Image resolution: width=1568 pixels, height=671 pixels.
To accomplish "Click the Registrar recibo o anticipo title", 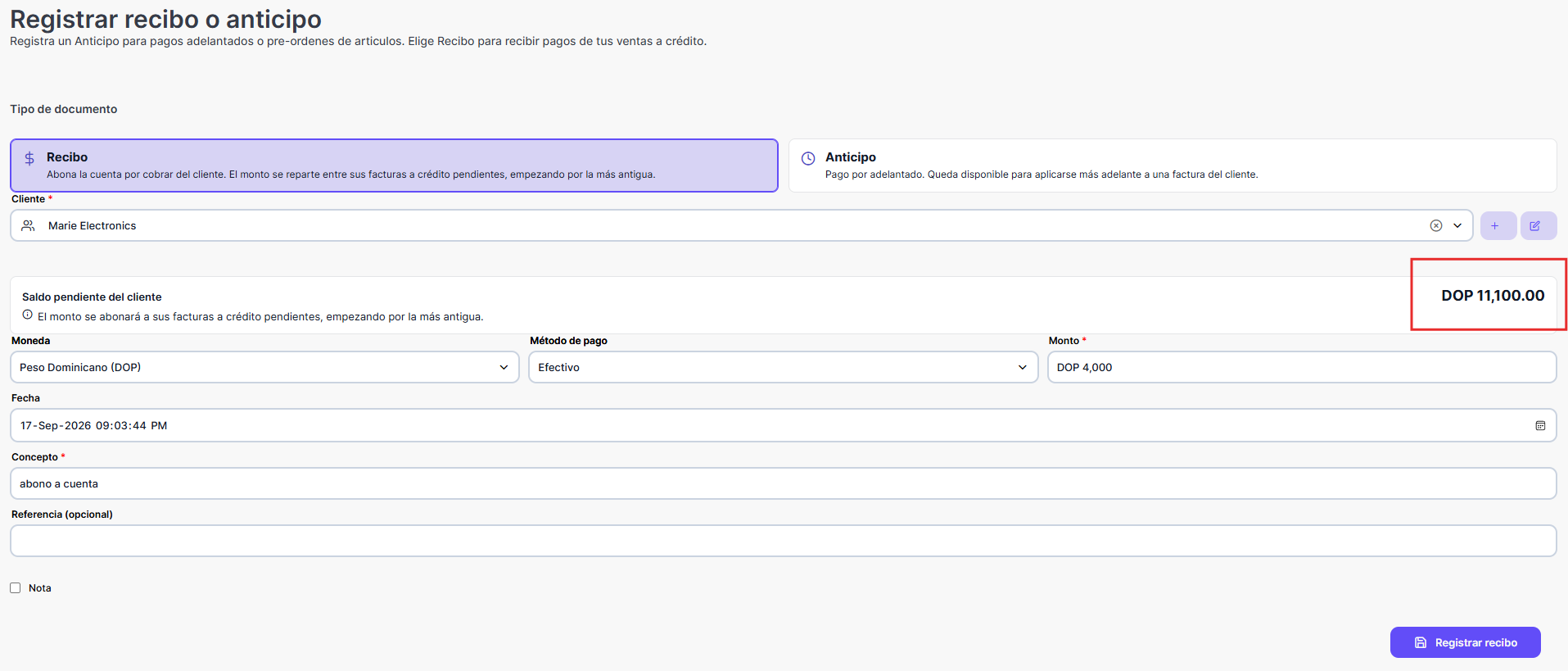I will 165,19.
